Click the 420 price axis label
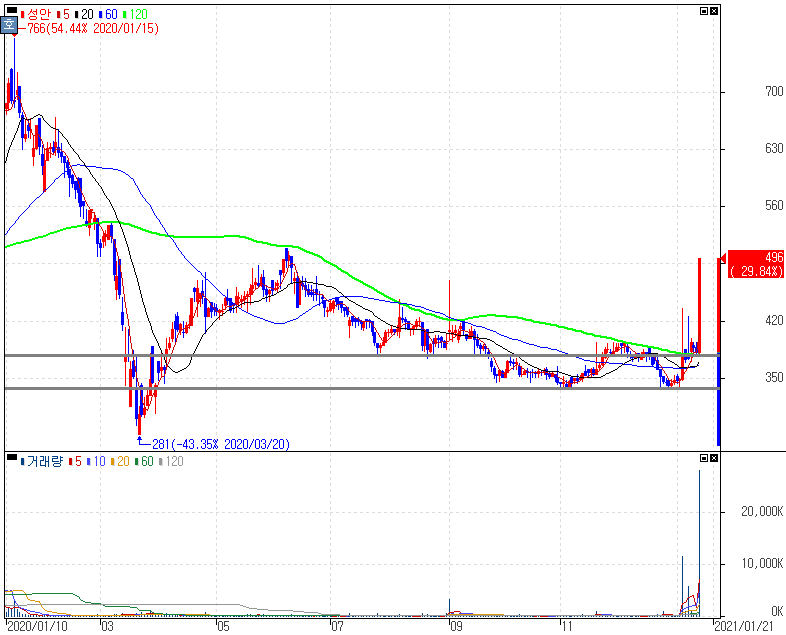 click(774, 320)
